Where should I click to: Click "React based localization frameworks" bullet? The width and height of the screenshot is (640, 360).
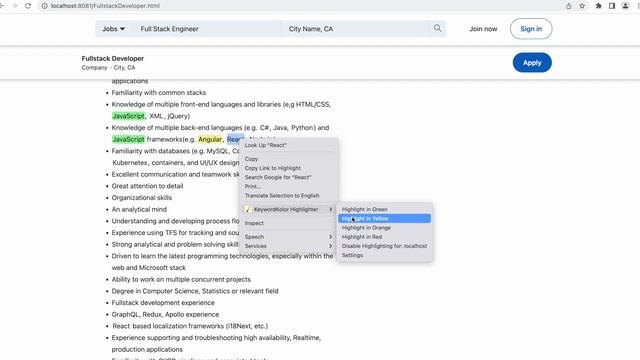click(190, 326)
